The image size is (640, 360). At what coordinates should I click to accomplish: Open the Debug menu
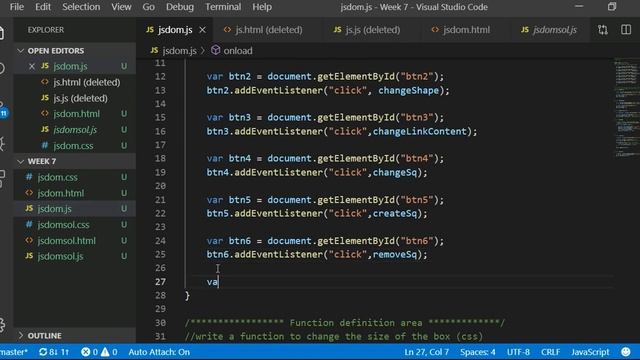pos(180,7)
